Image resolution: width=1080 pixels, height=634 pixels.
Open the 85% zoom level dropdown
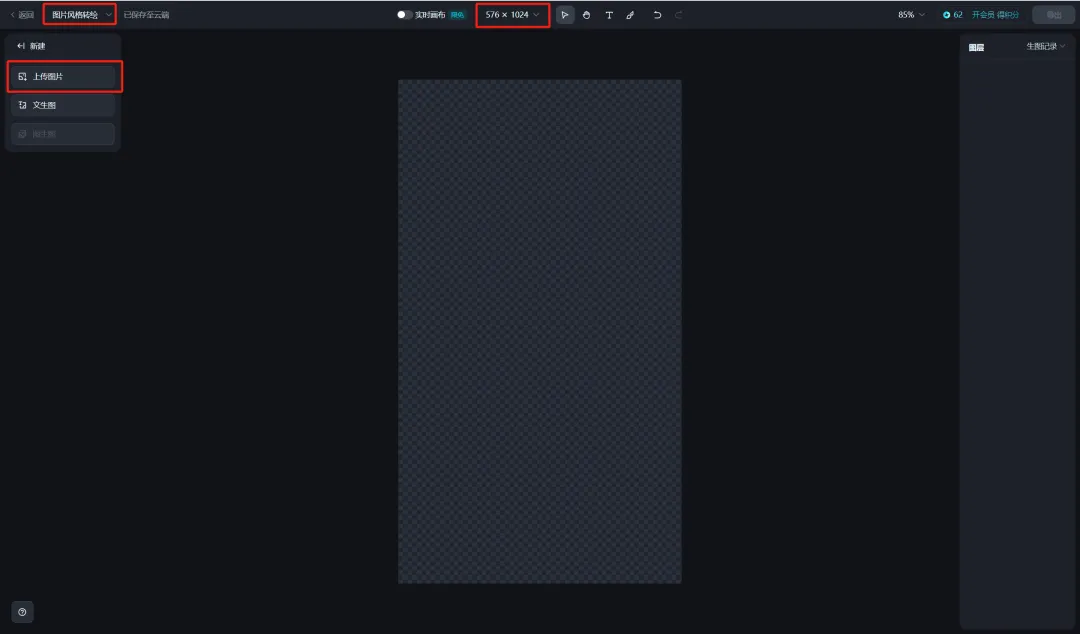(911, 14)
